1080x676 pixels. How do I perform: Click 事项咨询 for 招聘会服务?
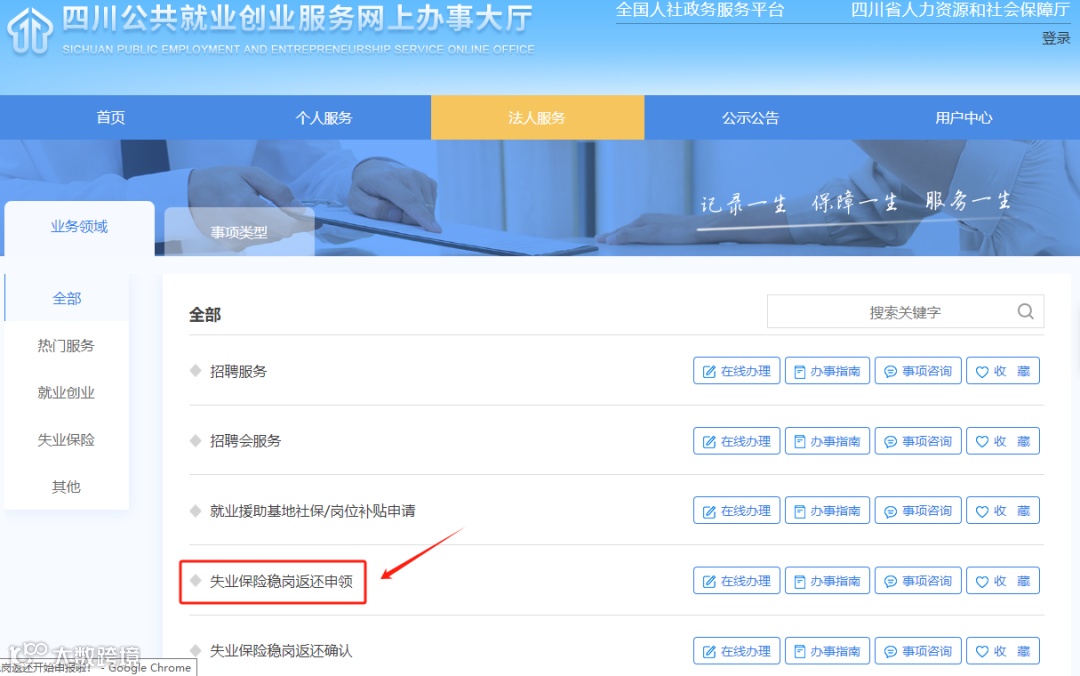coord(917,441)
